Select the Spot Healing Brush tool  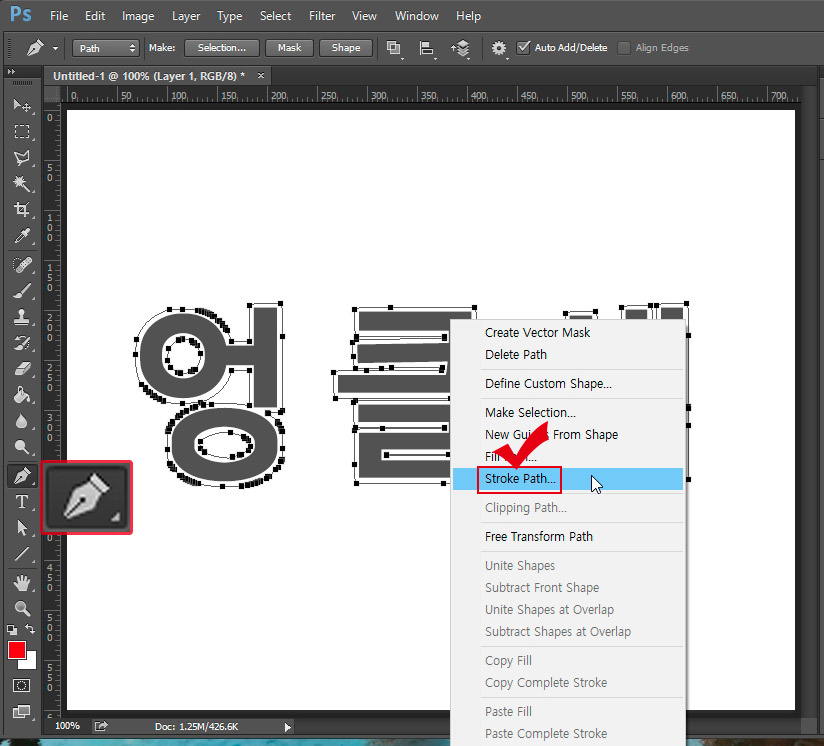[22, 265]
